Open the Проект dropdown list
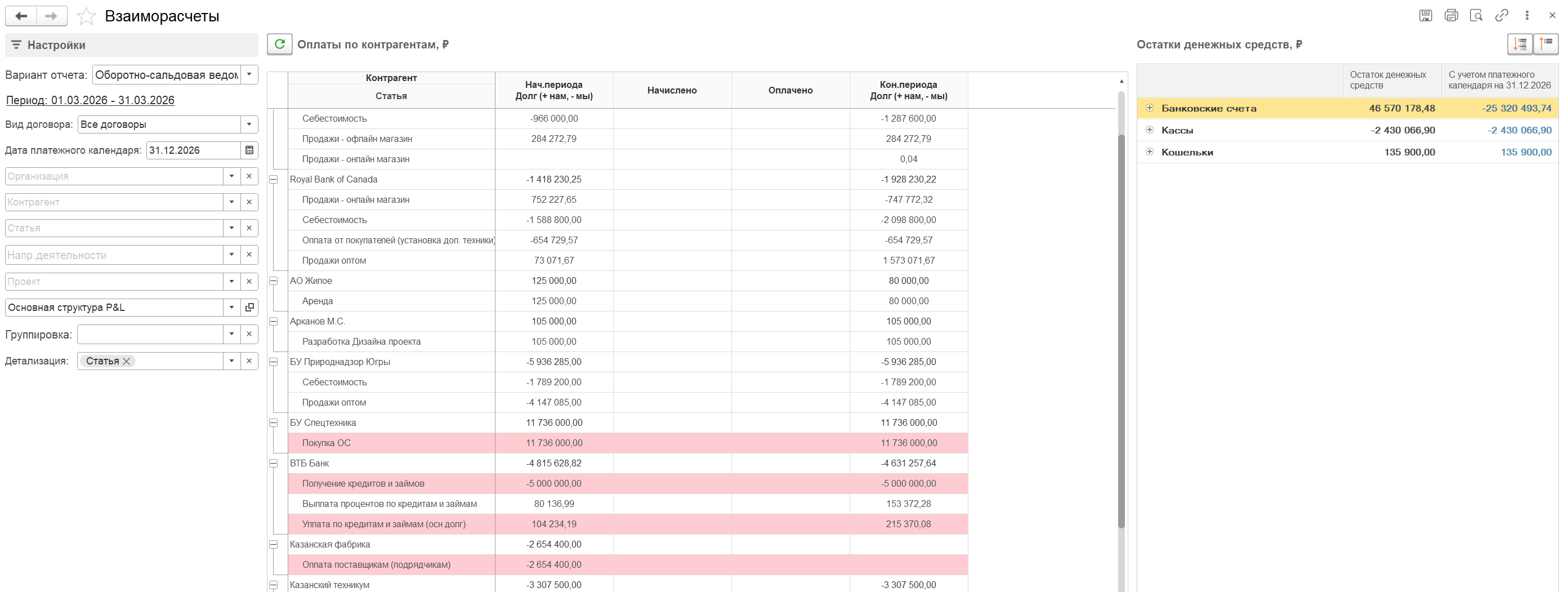The height and width of the screenshot is (592, 1568). pos(231,282)
